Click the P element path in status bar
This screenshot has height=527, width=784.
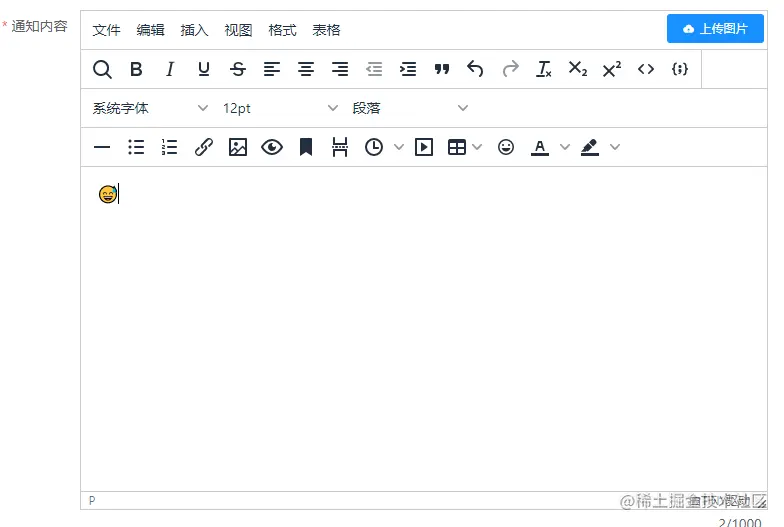coord(92,500)
